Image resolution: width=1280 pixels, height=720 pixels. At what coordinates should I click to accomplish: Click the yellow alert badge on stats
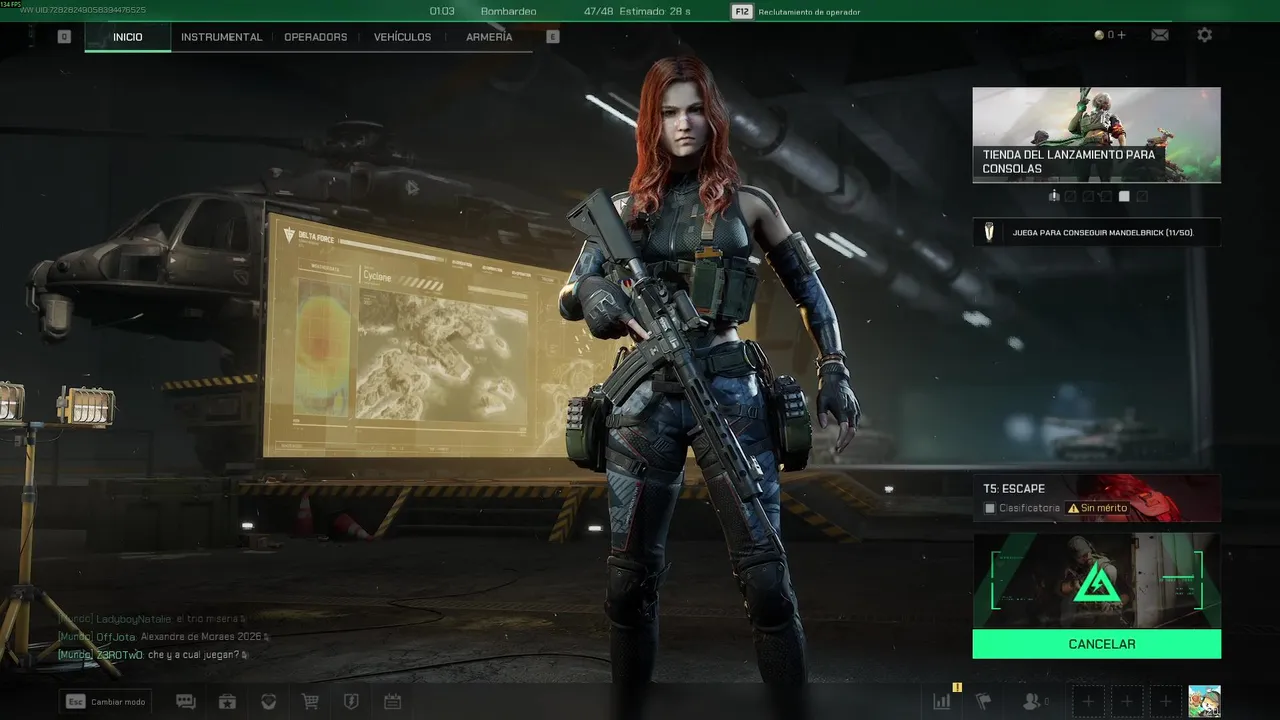[x=957, y=687]
